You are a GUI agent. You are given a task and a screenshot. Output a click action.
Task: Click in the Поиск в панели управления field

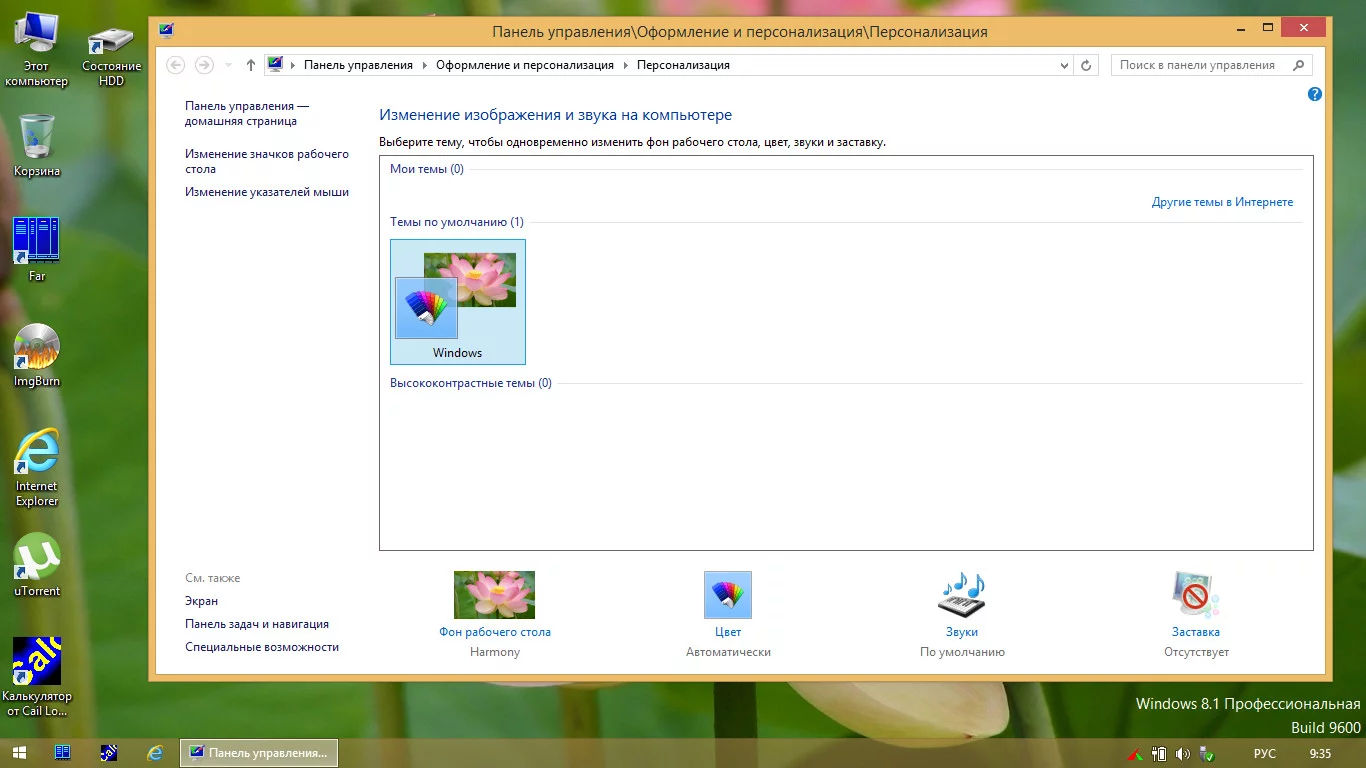[x=1200, y=65]
